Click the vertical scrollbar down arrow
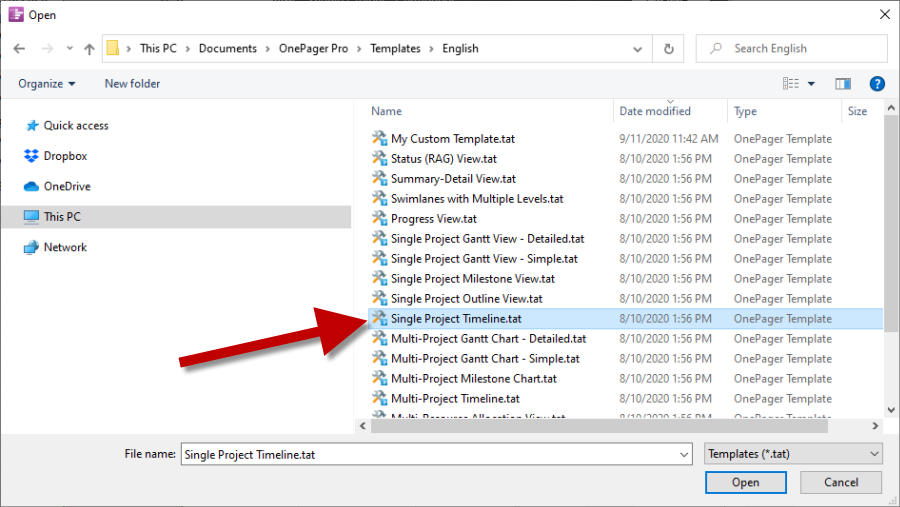The height and width of the screenshot is (507, 900). click(891, 410)
